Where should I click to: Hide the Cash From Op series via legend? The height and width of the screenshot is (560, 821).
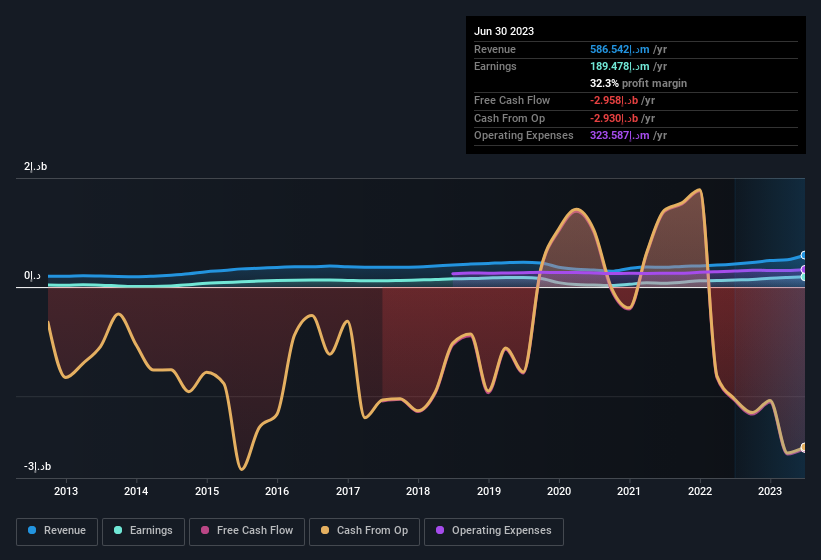point(364,530)
